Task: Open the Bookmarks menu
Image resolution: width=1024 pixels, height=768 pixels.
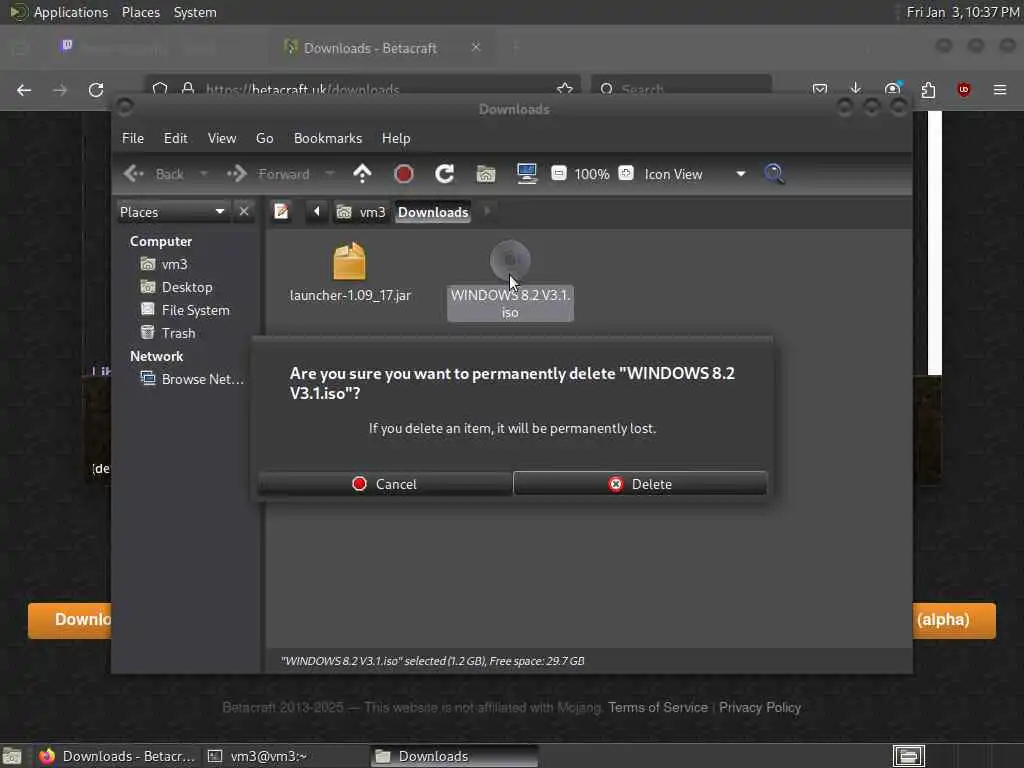Action: pyautogui.click(x=328, y=138)
